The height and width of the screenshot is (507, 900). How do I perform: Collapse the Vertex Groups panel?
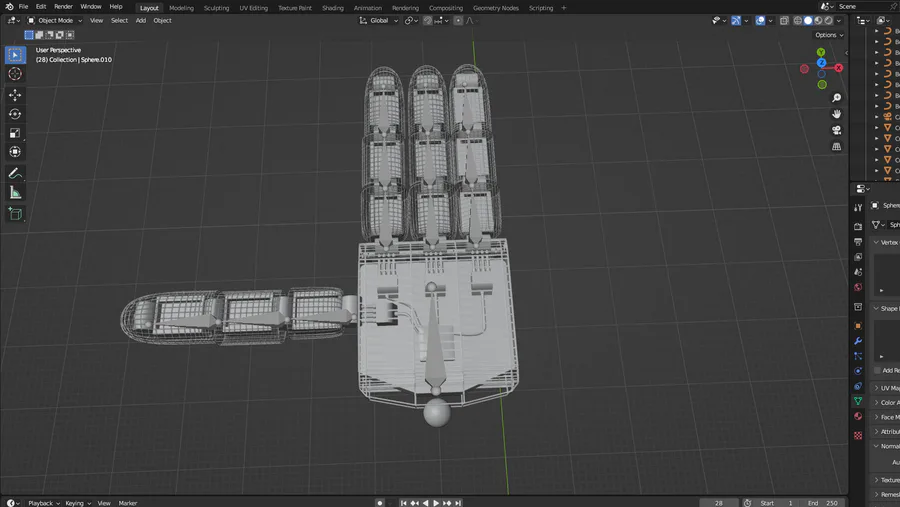pos(886,242)
